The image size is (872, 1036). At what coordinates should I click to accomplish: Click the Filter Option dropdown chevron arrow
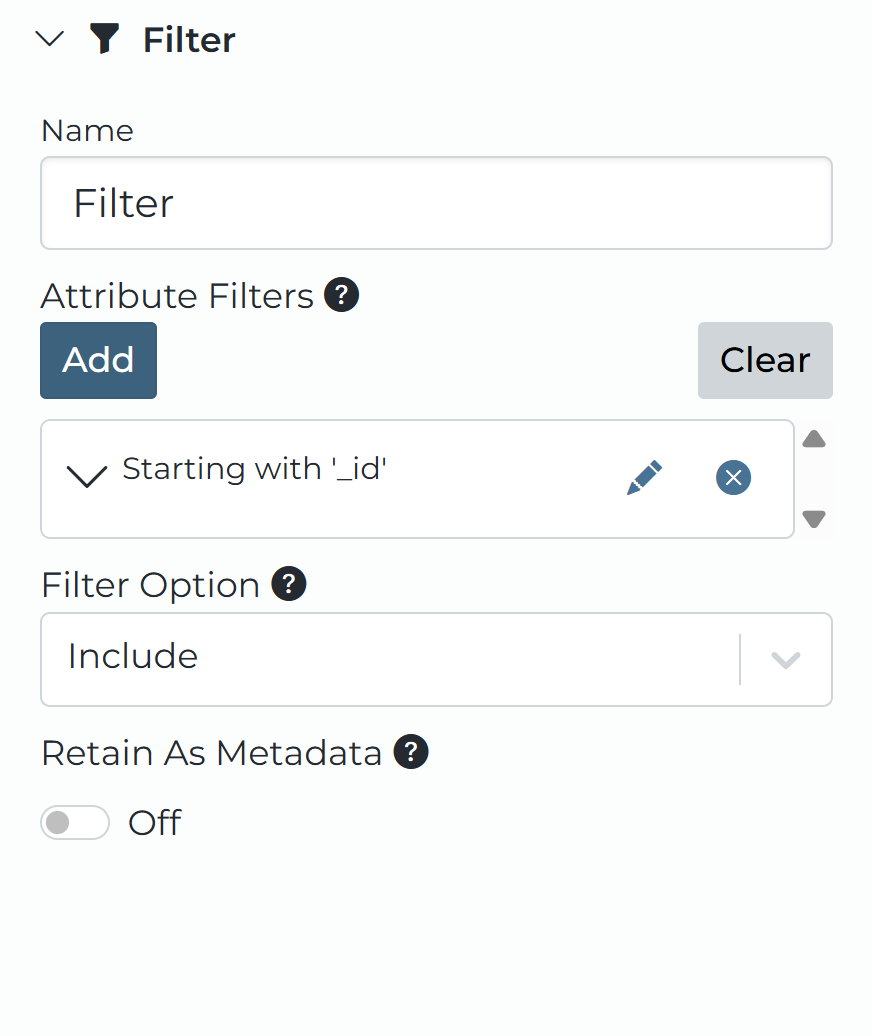coord(786,660)
